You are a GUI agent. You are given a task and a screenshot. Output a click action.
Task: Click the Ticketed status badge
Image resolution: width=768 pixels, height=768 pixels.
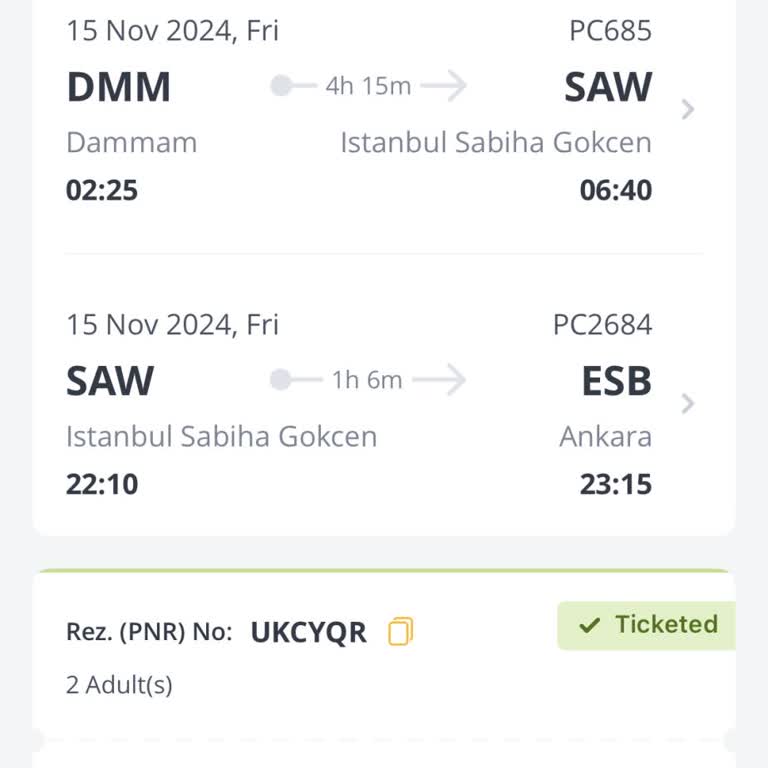point(648,625)
